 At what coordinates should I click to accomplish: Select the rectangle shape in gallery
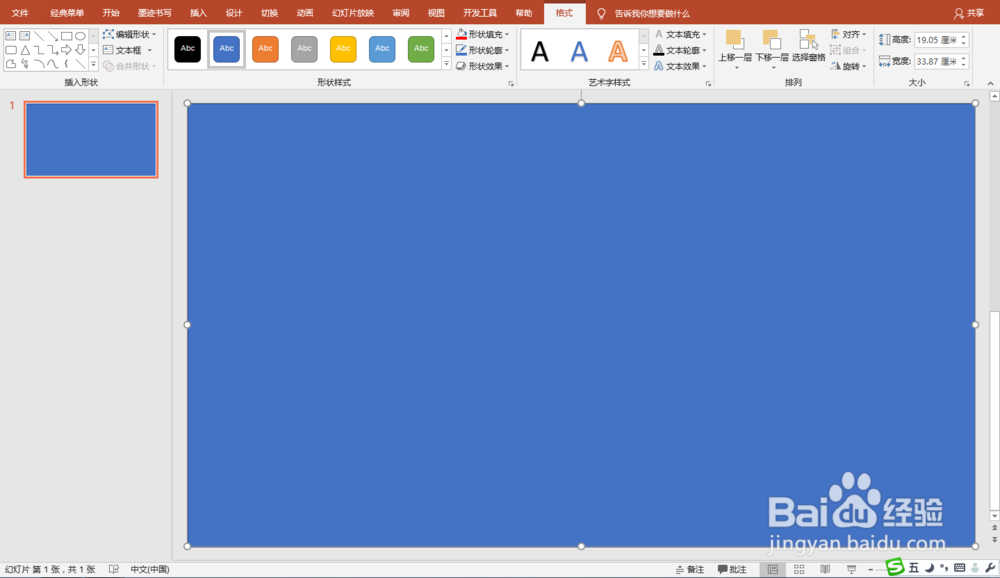click(x=66, y=36)
